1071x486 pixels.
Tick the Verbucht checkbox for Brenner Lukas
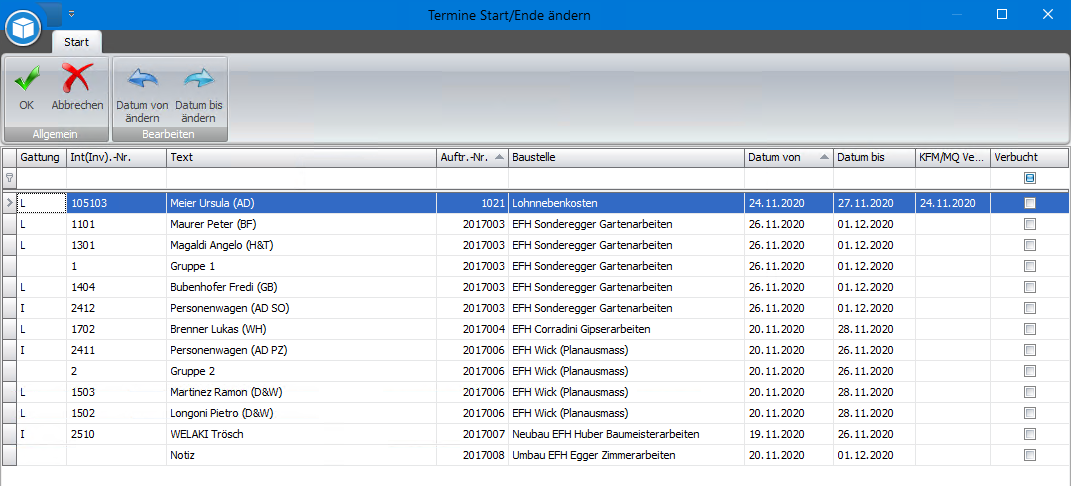1030,329
